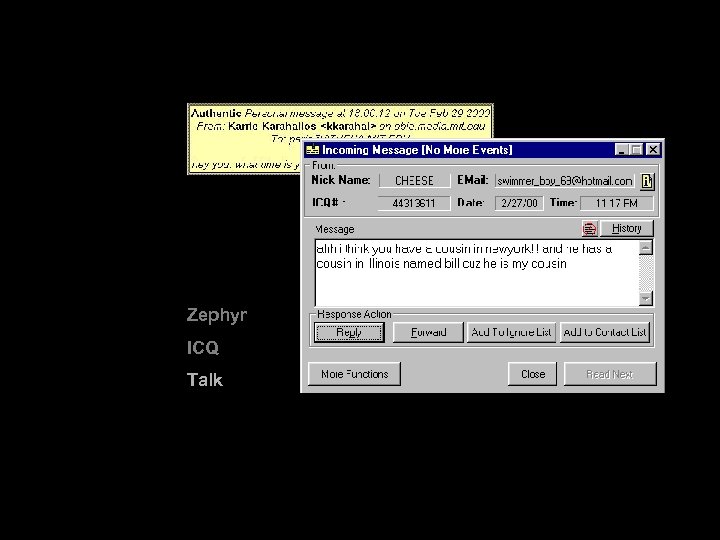Viewport: 720px width, 540px height.
Task: Select the ICQ label on the left
Action: click(x=202, y=348)
